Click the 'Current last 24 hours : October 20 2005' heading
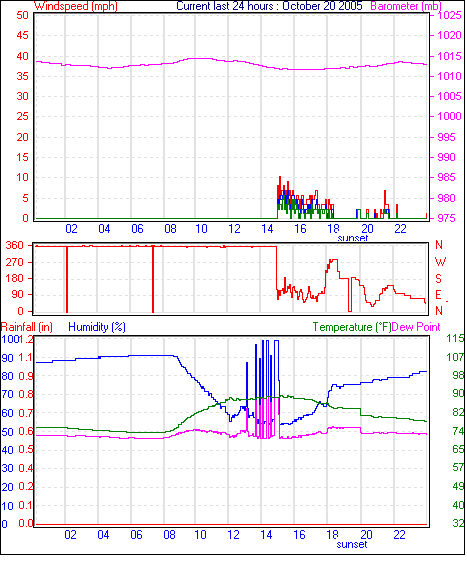 [269, 6]
